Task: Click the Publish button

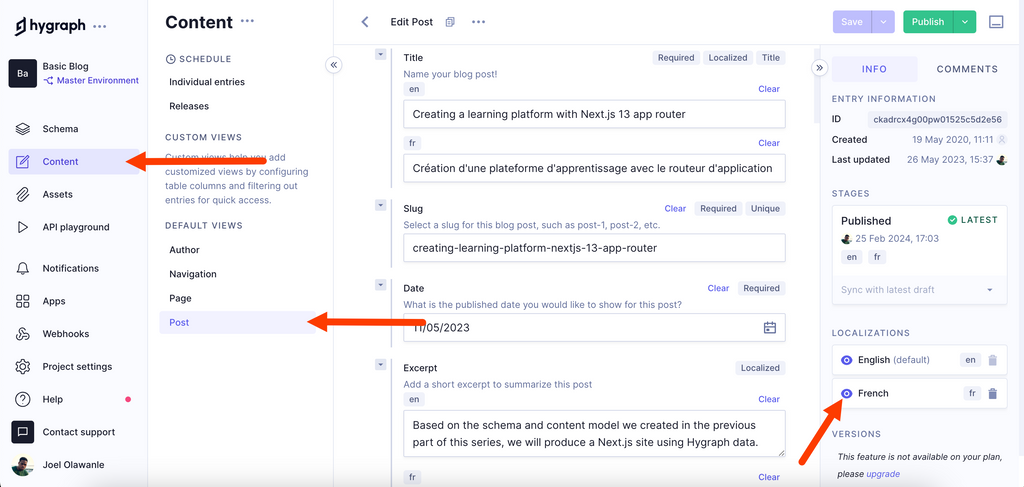Action: [x=928, y=22]
